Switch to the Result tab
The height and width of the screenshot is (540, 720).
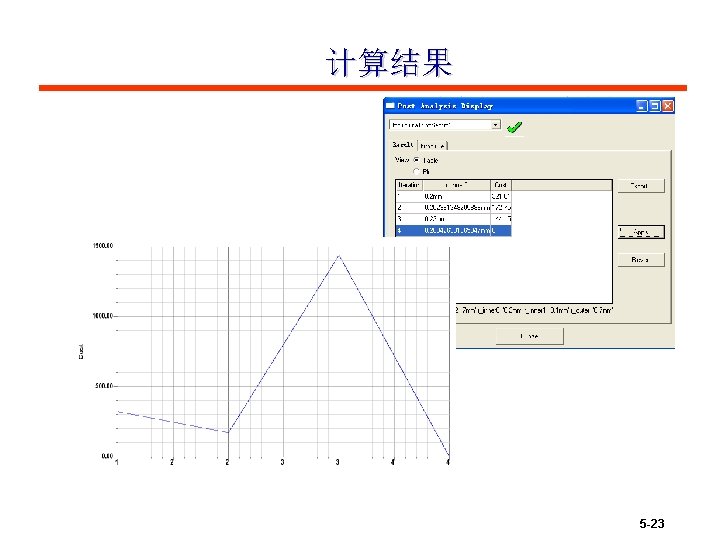pyautogui.click(x=403, y=145)
